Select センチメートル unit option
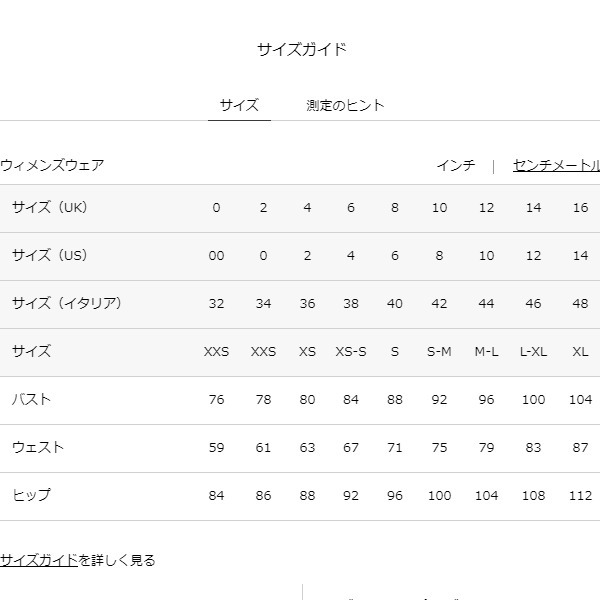The image size is (600, 600). (556, 165)
